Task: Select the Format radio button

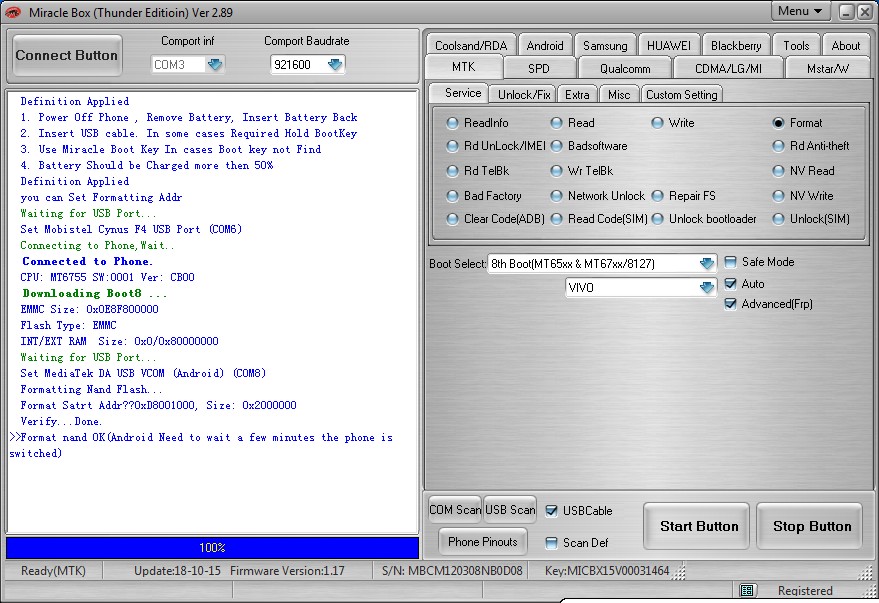Action: tap(778, 123)
